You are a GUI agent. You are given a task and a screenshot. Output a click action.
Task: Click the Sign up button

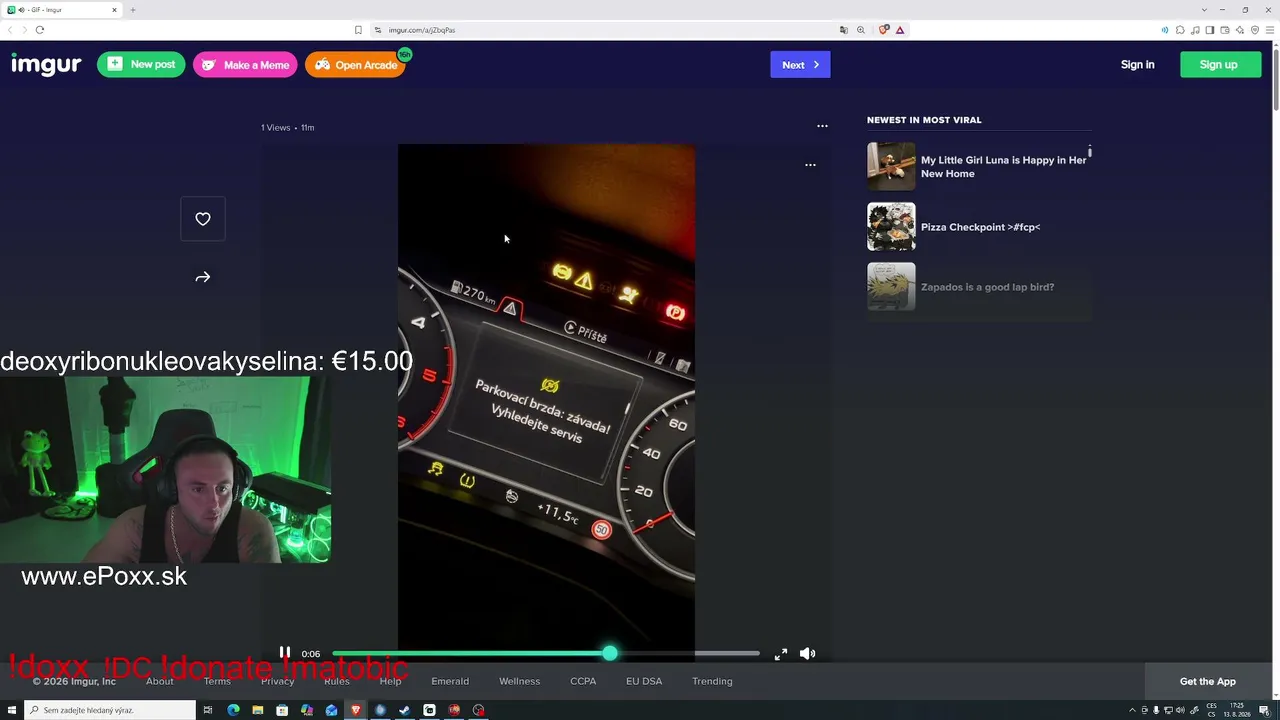point(1218,65)
